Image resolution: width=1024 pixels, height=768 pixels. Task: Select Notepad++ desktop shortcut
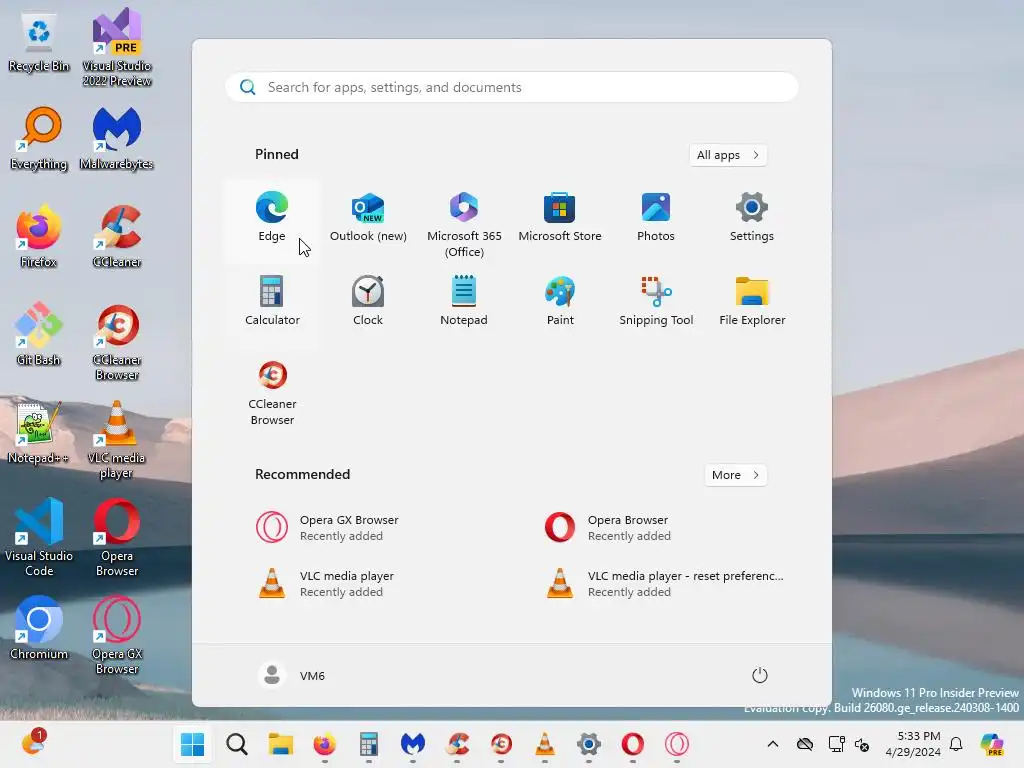[39, 432]
